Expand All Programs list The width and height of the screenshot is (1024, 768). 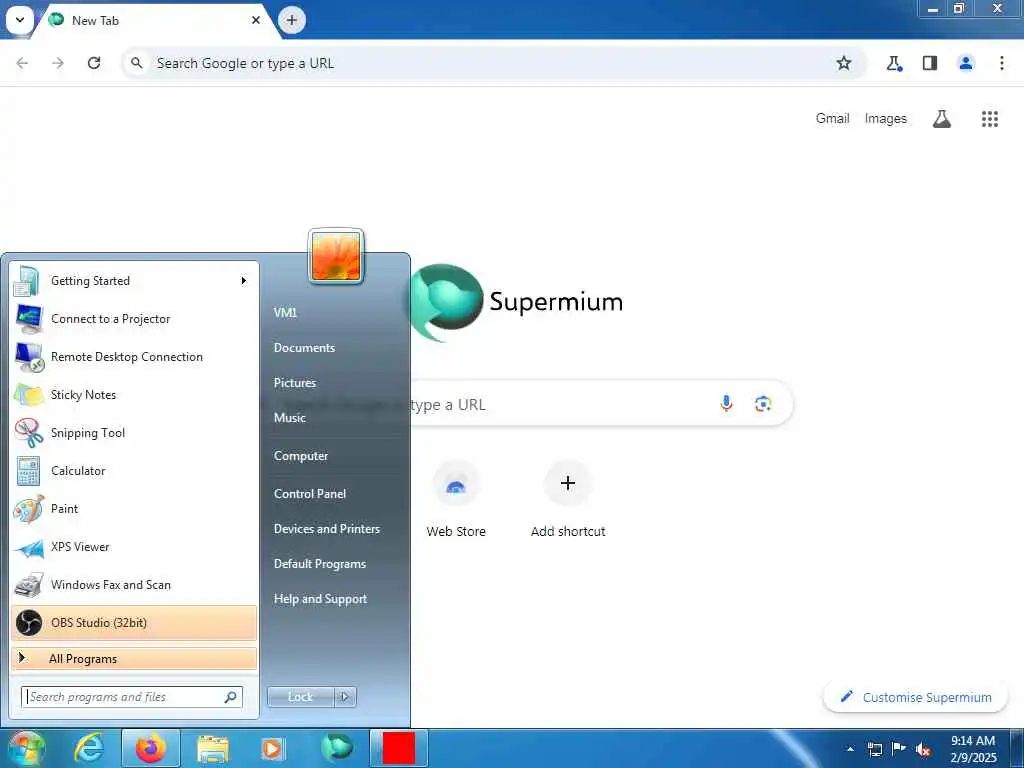coord(134,658)
